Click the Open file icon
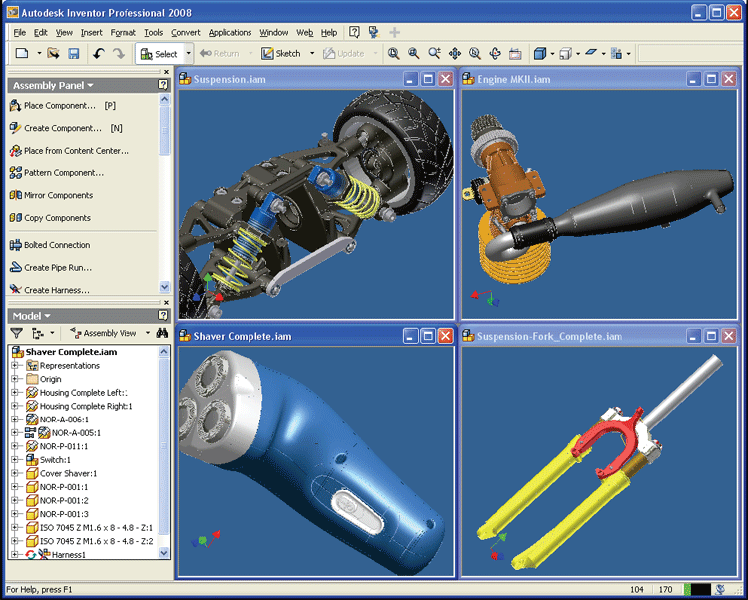The height and width of the screenshot is (600, 748). click(53, 53)
